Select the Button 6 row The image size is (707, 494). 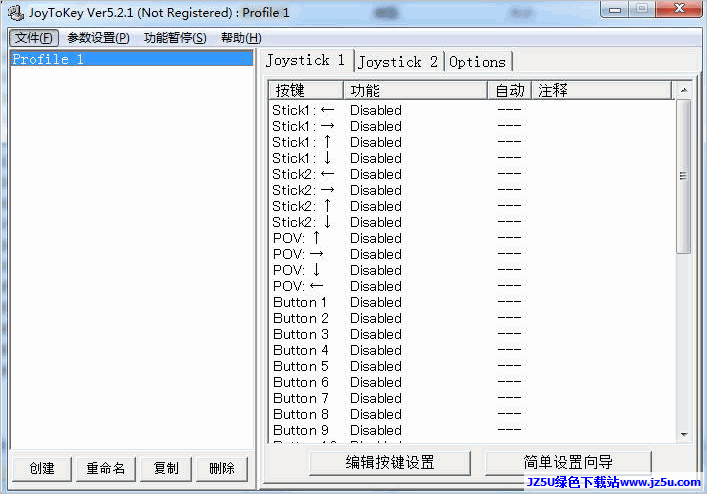(472, 382)
